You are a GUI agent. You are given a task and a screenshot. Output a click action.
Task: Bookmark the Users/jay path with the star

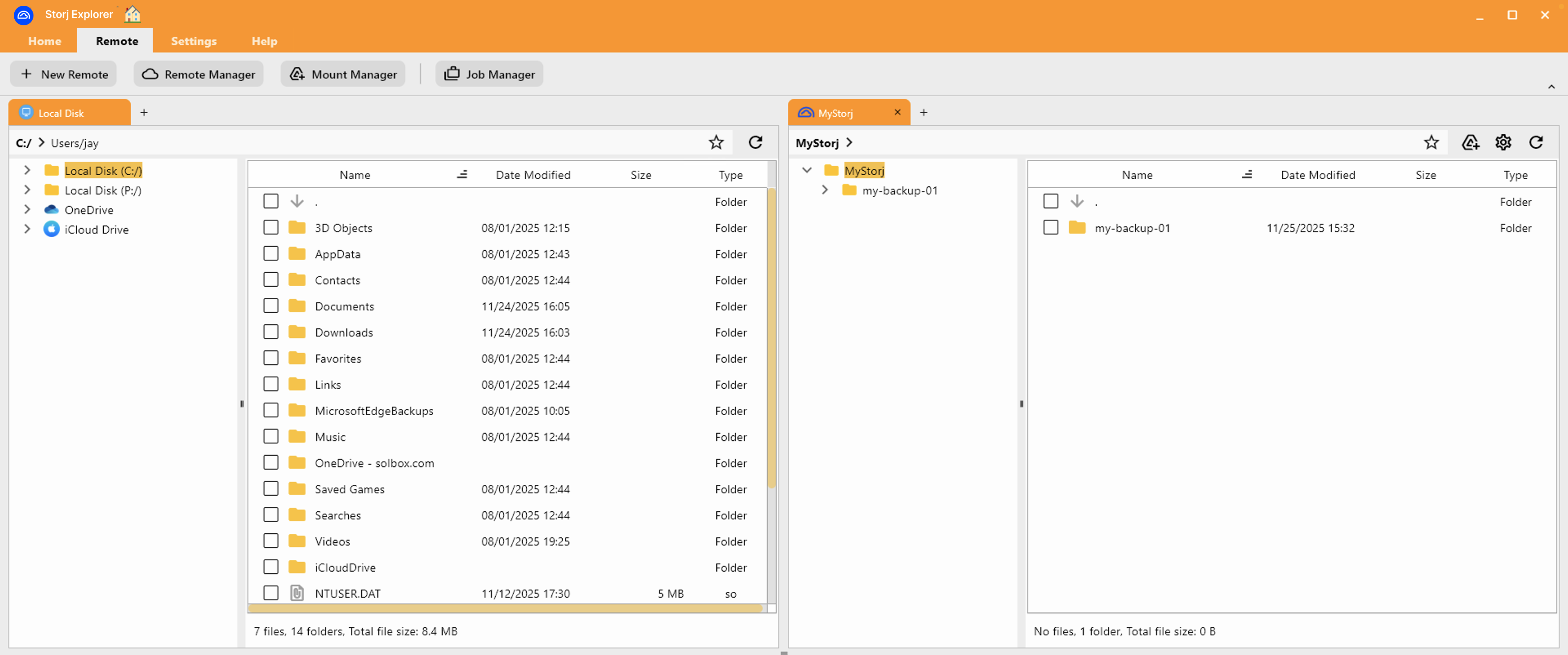click(x=716, y=143)
